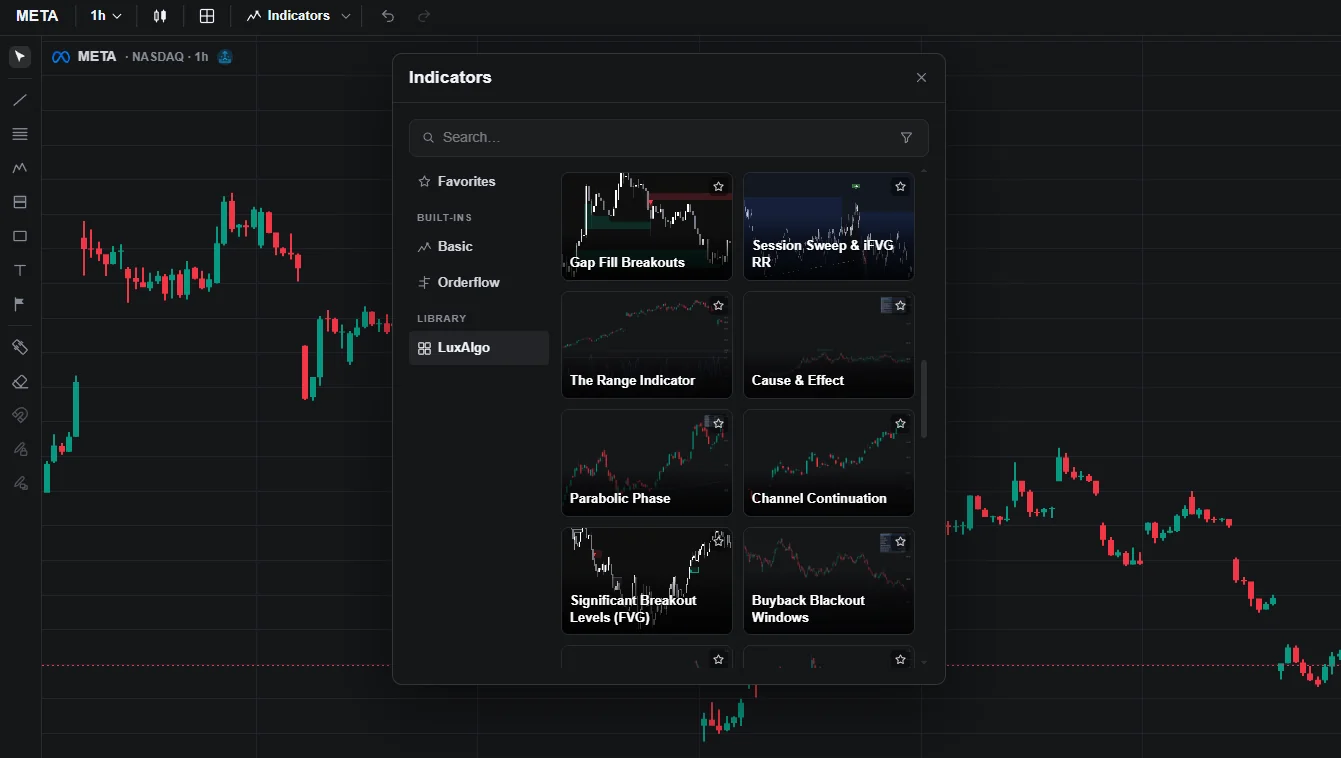Image resolution: width=1341 pixels, height=758 pixels.
Task: Select the zigzag pattern drawing tool
Action: [20, 168]
